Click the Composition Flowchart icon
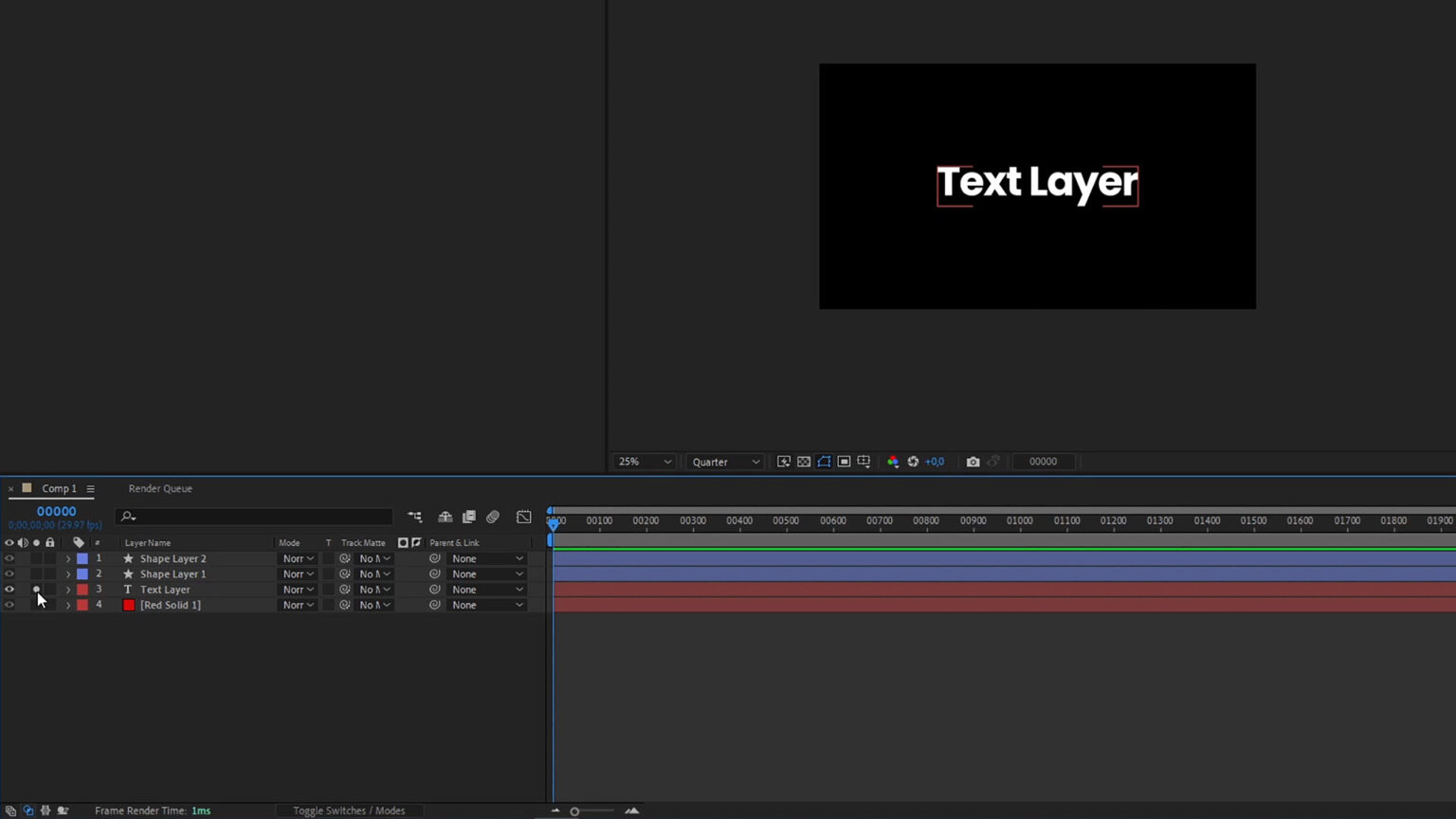Screen dimensions: 1456x819 click(x=414, y=517)
